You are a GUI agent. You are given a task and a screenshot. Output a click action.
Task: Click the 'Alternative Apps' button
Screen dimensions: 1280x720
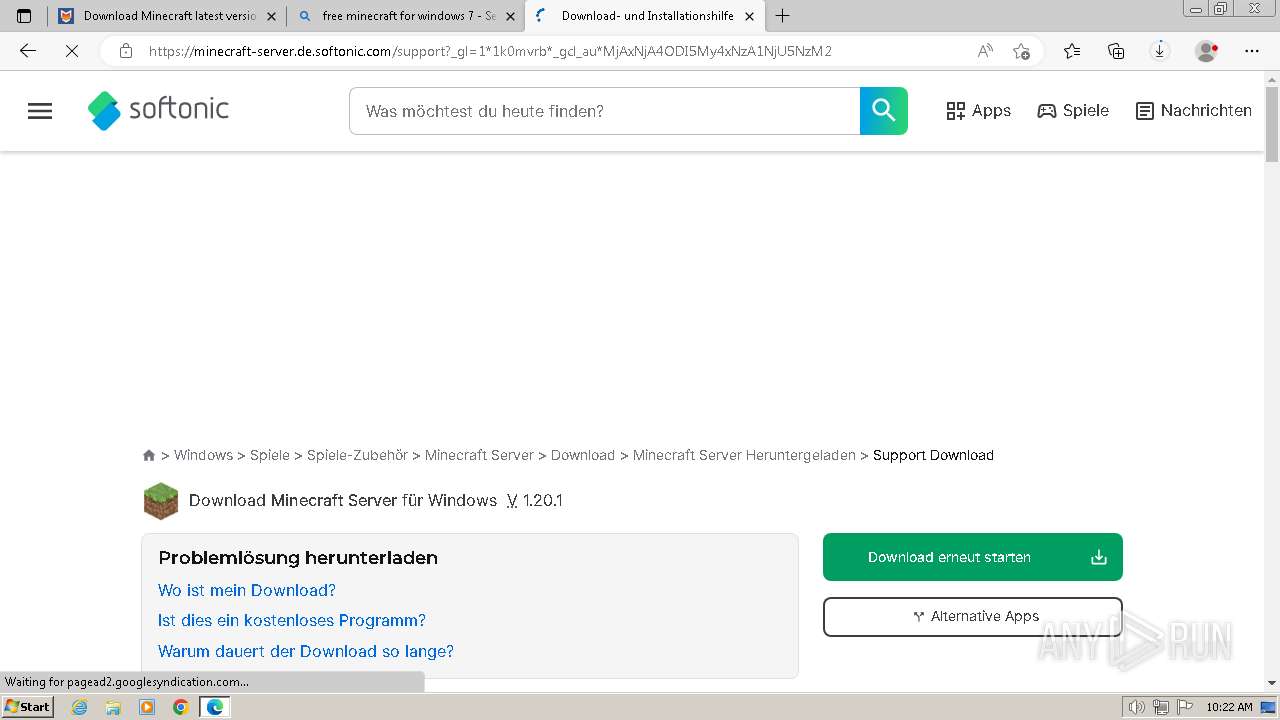click(x=973, y=616)
